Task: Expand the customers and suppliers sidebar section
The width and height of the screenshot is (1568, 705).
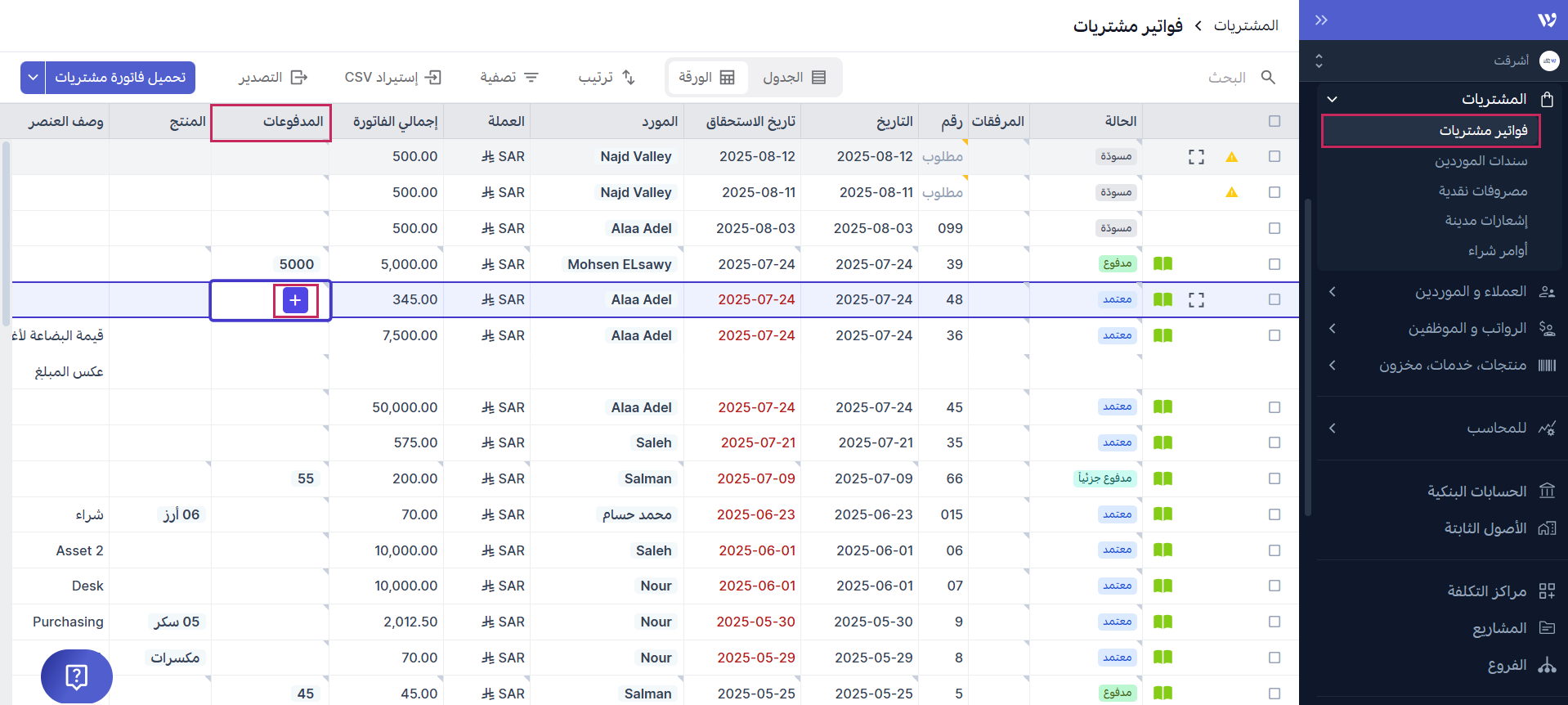Action: tap(1332, 292)
